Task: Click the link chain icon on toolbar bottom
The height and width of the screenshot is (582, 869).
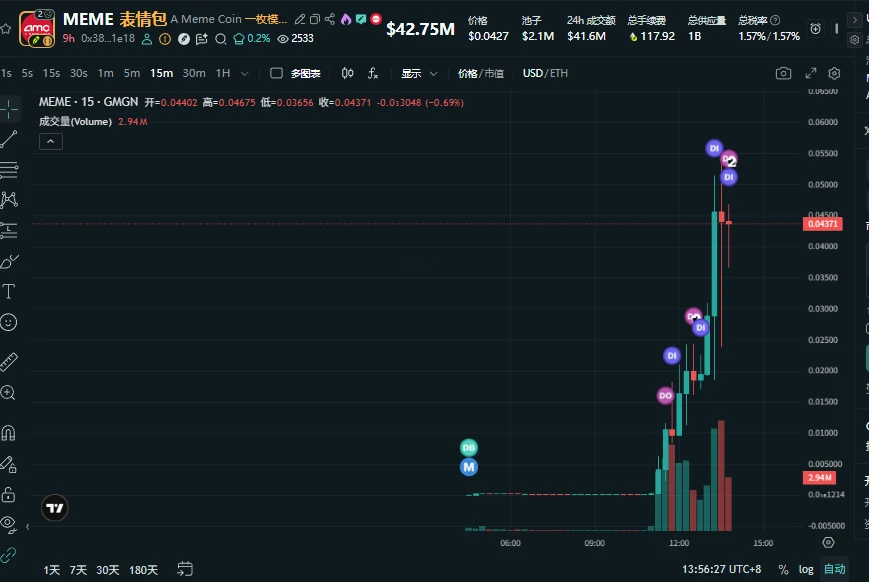Action: (x=8, y=555)
